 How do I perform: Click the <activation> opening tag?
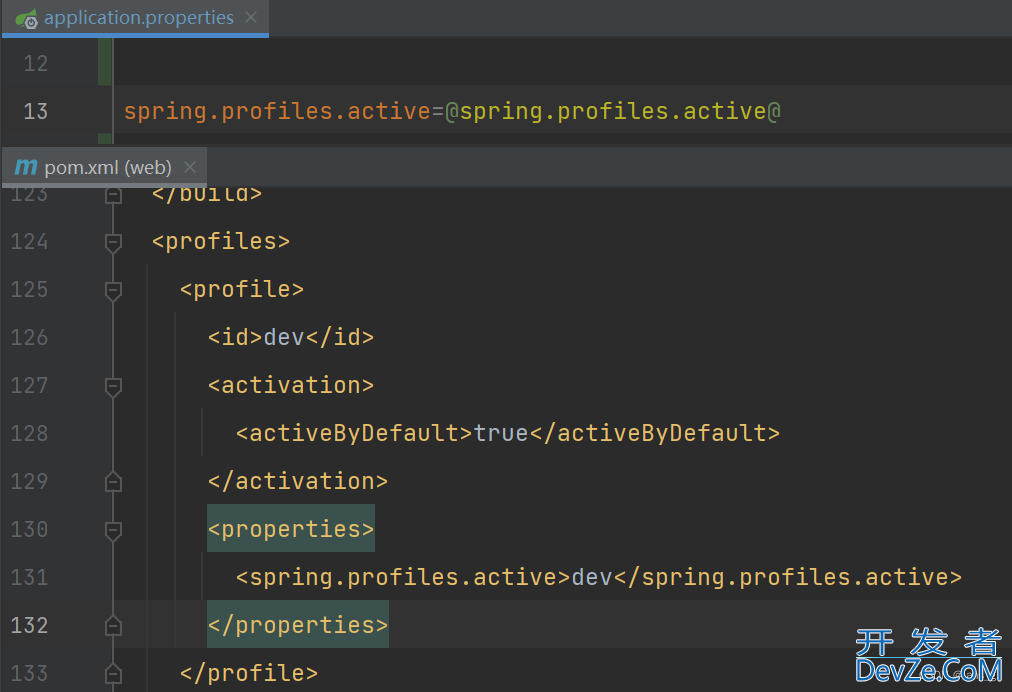290,385
